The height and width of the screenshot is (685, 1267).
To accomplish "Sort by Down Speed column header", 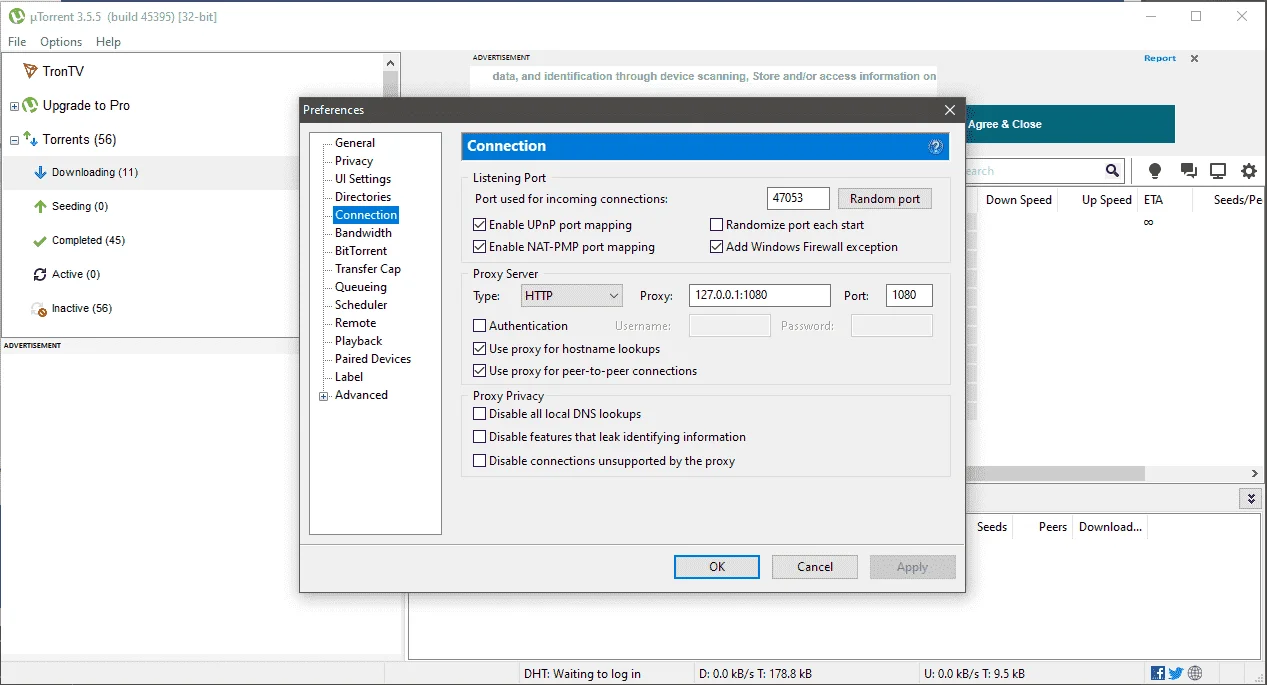I will [x=1018, y=200].
